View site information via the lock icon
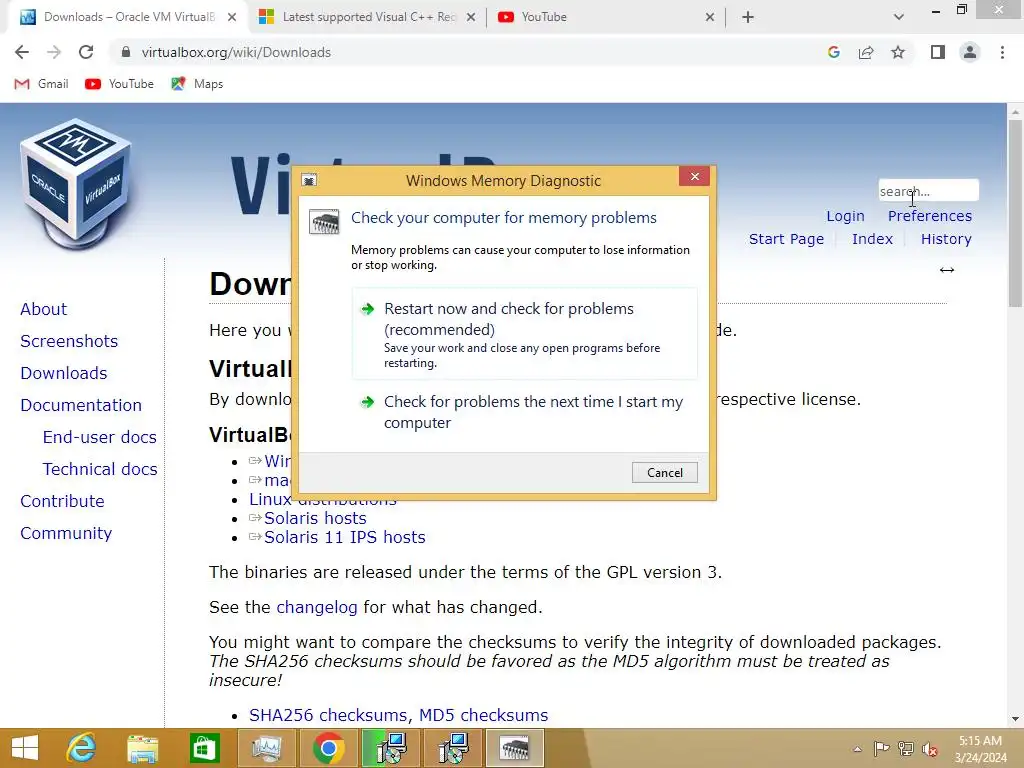This screenshot has width=1024, height=768. pyautogui.click(x=126, y=52)
